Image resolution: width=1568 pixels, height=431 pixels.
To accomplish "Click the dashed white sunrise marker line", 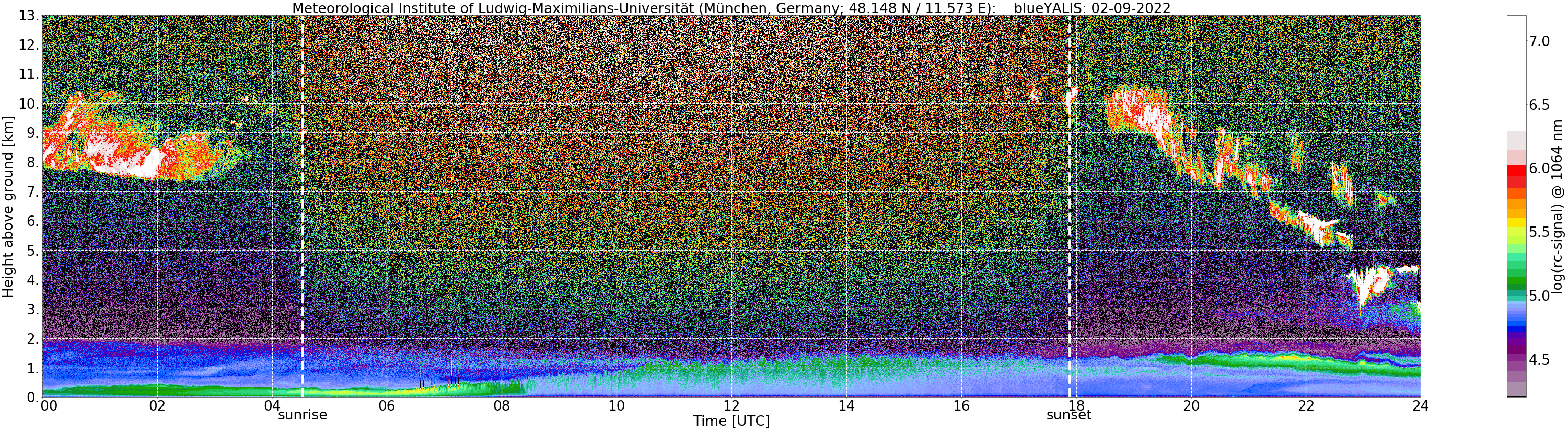I will [x=303, y=206].
